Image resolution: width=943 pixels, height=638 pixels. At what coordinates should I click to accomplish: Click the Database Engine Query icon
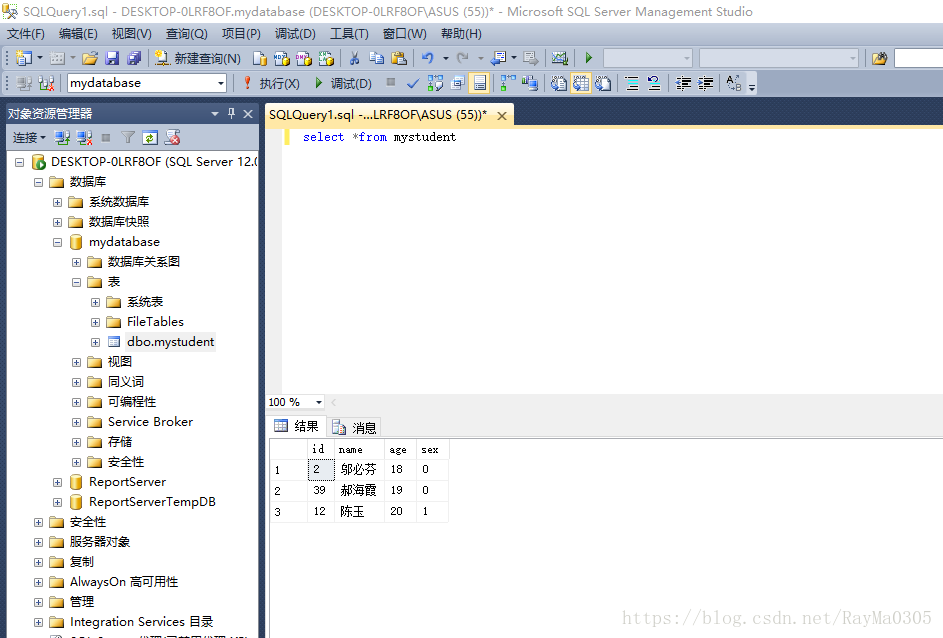[259, 58]
